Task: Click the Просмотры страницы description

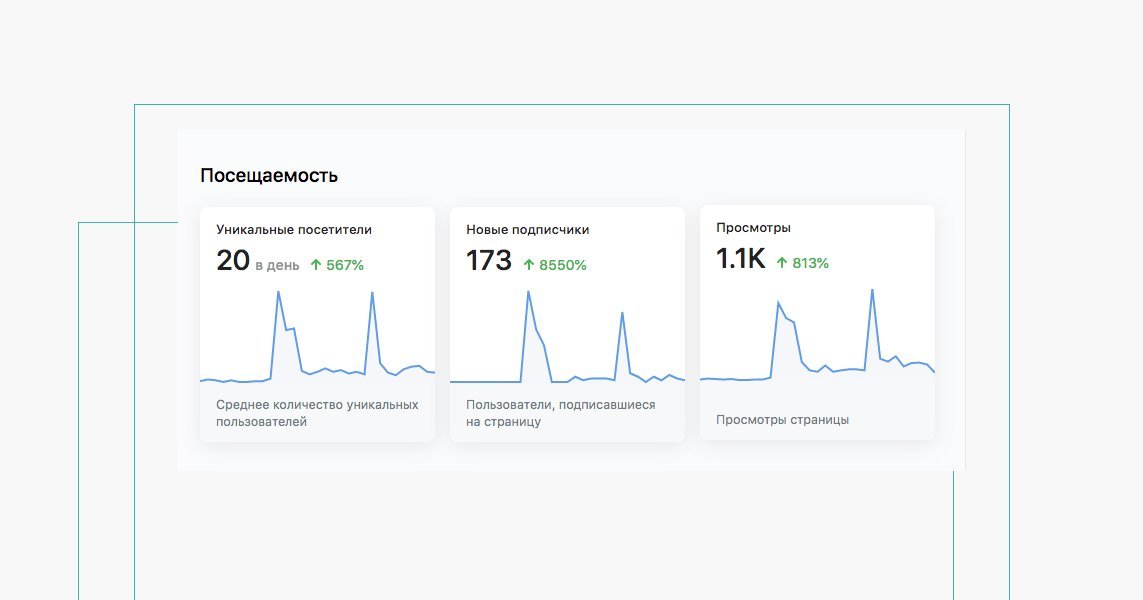Action: tap(782, 420)
